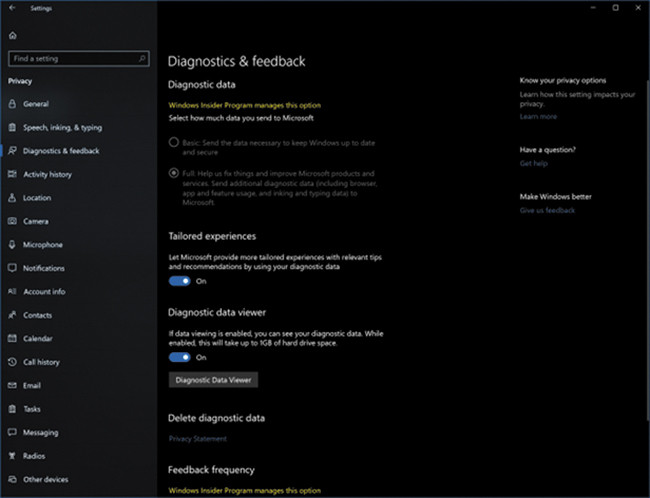This screenshot has height=498, width=650.
Task: Open the Privacy Statement link
Action: point(198,439)
